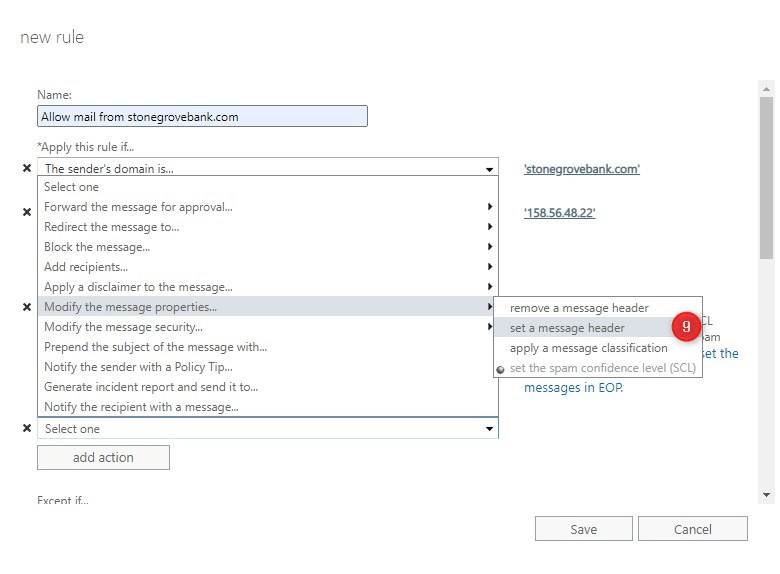
Task: Click the add action button
Action: click(103, 457)
